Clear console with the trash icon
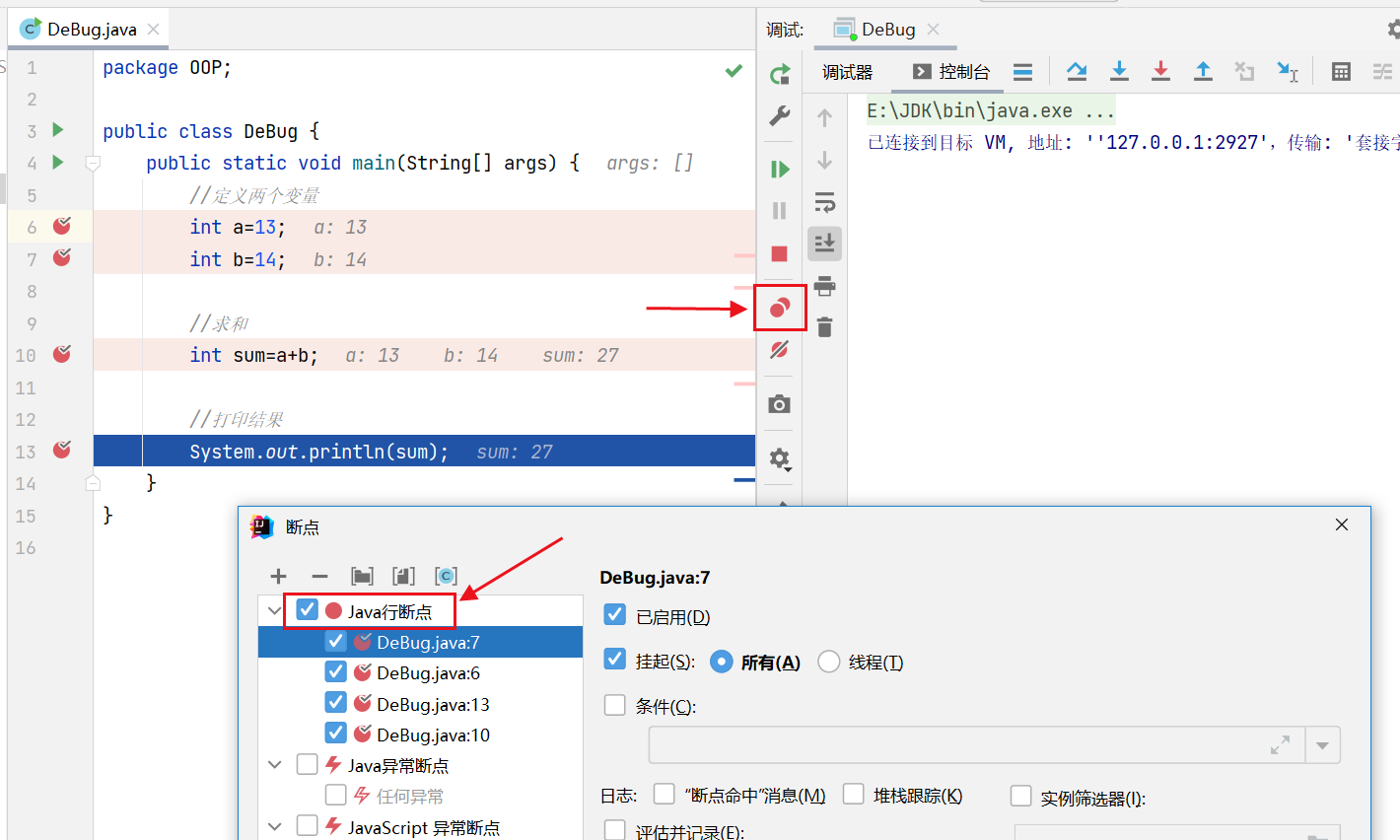The image size is (1400, 840). (x=825, y=327)
